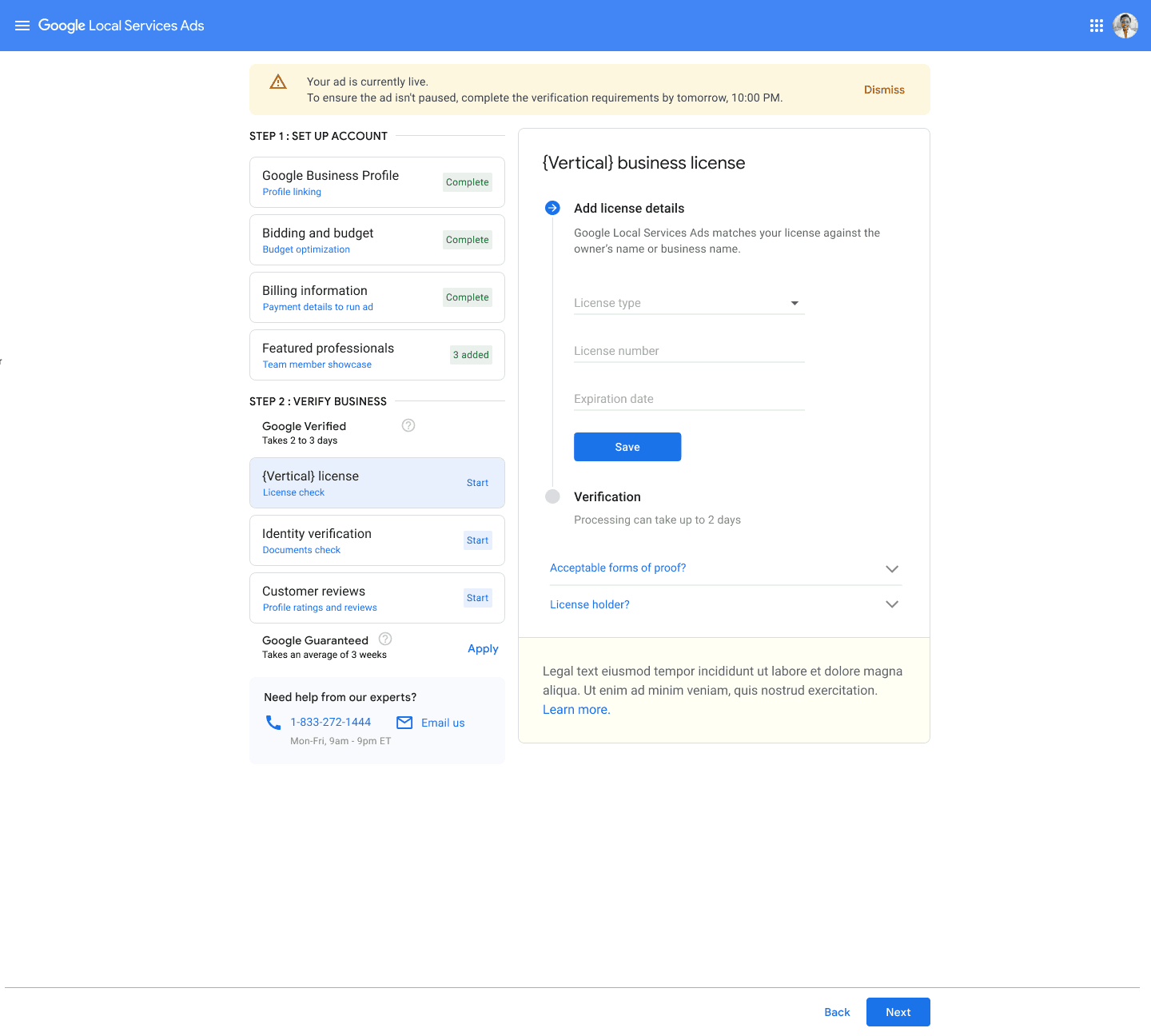Click the Documents check subtitle

coord(301,550)
